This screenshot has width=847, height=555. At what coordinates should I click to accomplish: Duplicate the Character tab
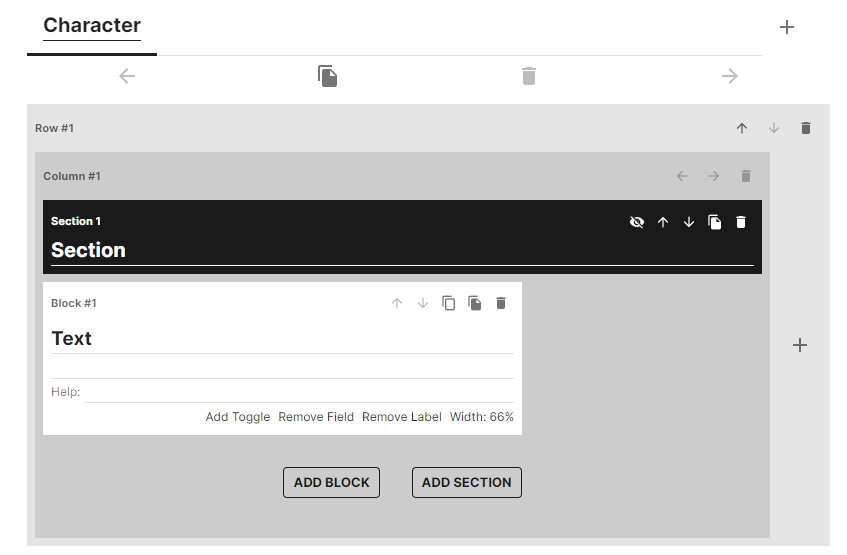[x=328, y=76]
